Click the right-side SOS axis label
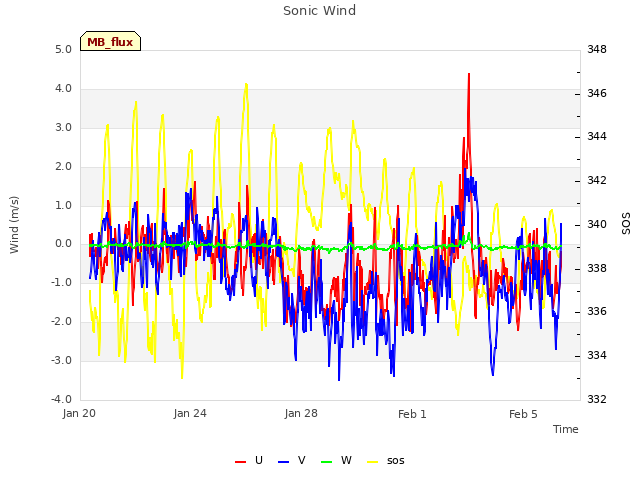Viewport: 640px width, 480px height. click(626, 224)
